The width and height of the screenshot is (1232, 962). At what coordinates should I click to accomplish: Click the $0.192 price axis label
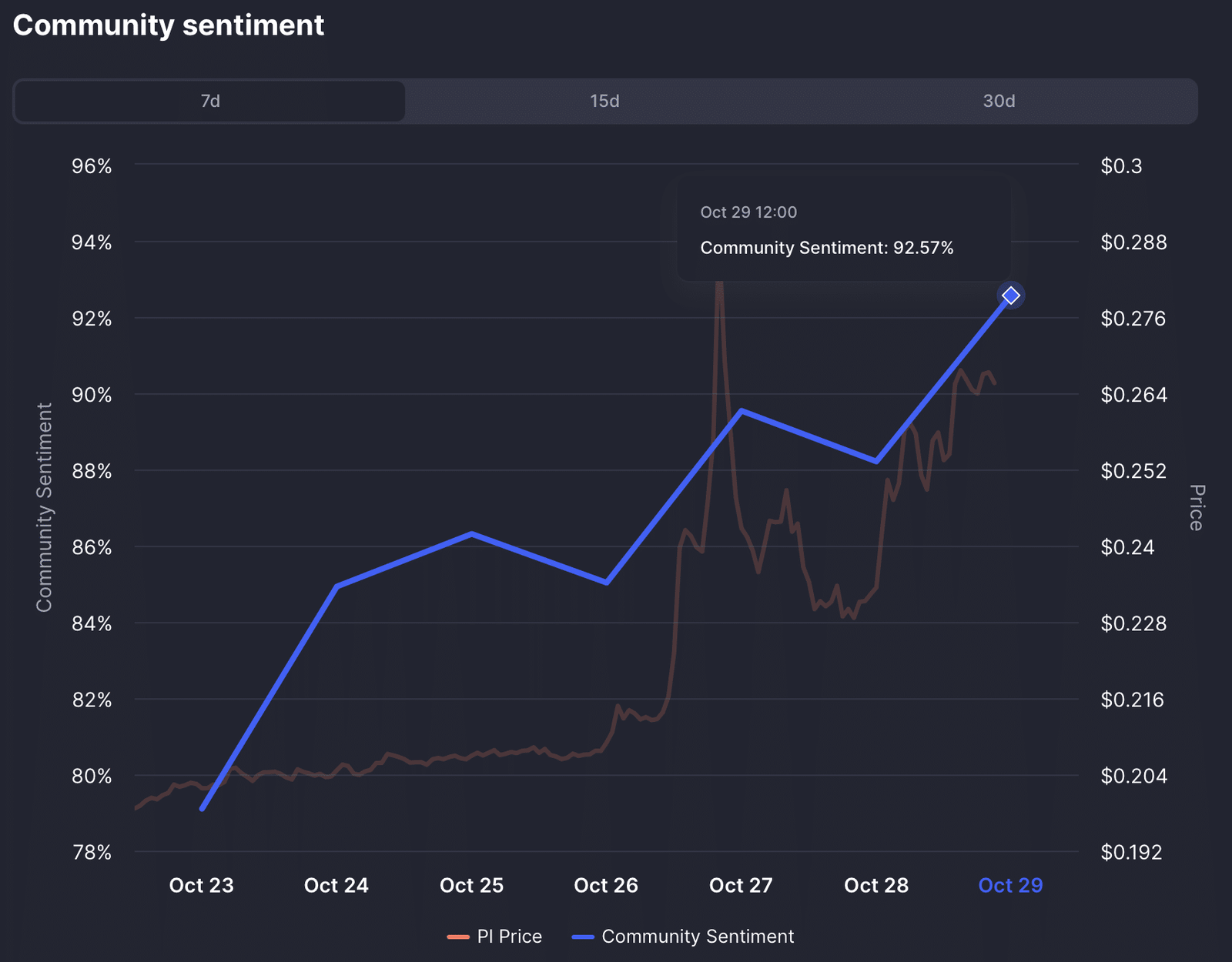[1131, 852]
